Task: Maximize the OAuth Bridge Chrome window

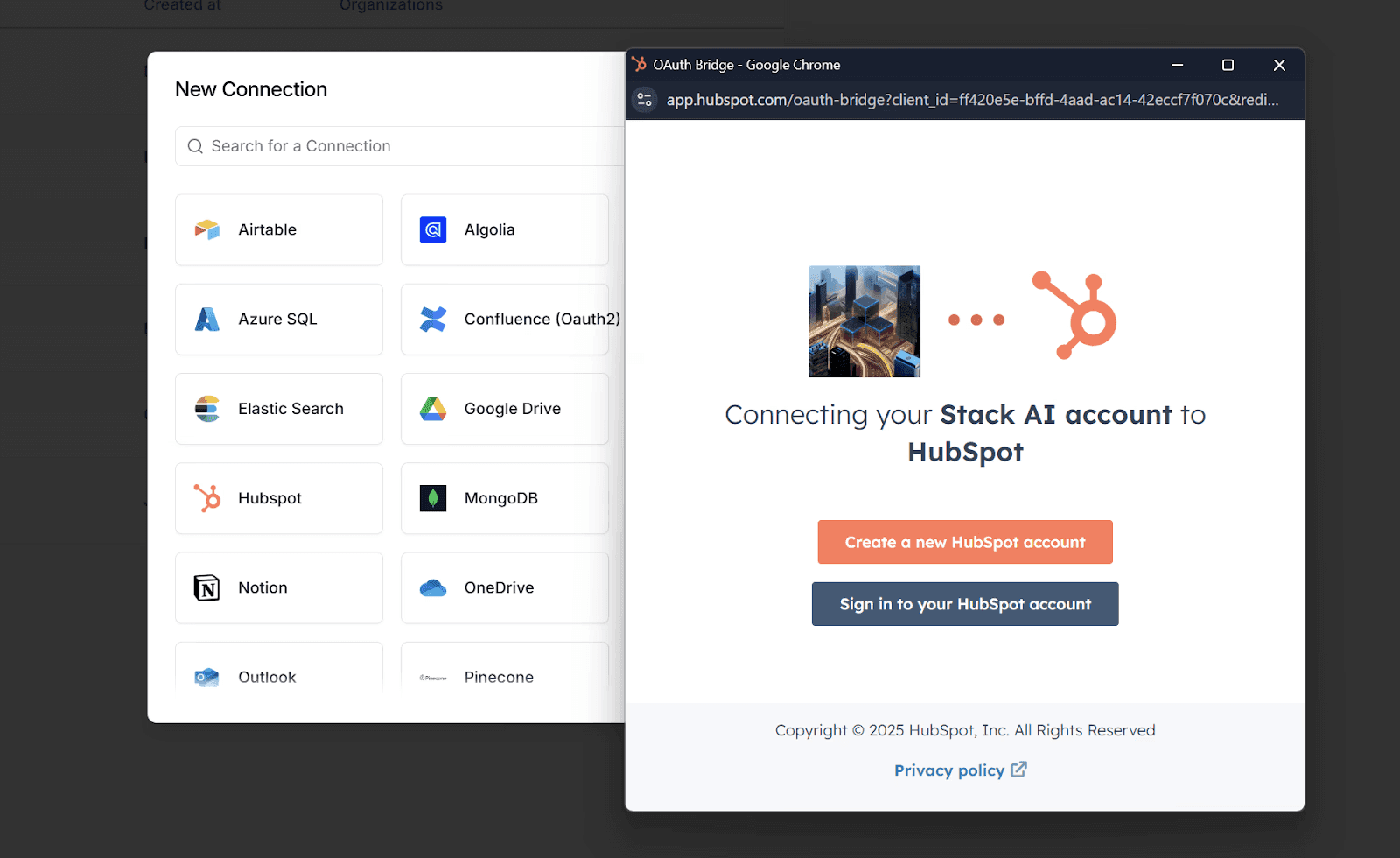Action: pyautogui.click(x=1228, y=65)
